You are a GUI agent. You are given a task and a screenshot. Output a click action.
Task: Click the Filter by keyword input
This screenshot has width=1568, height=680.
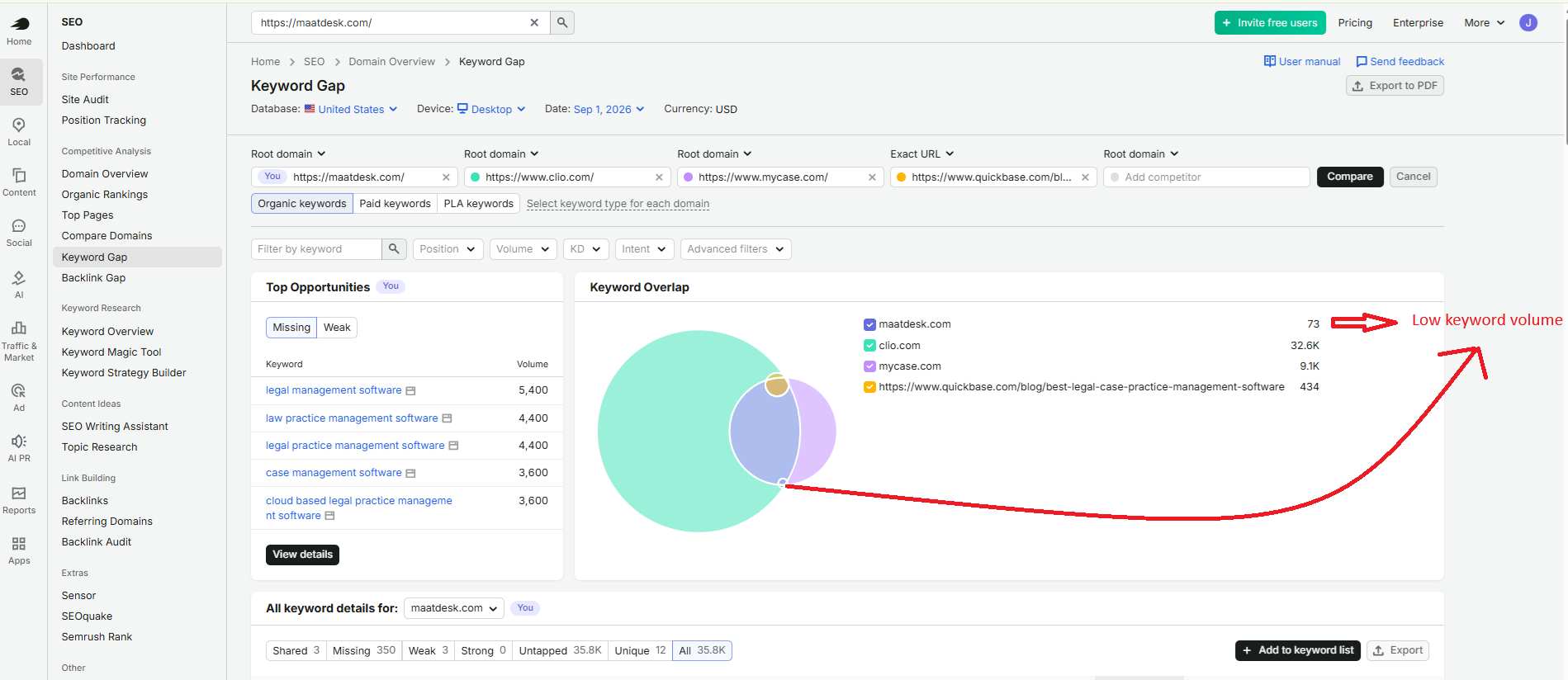pos(316,249)
